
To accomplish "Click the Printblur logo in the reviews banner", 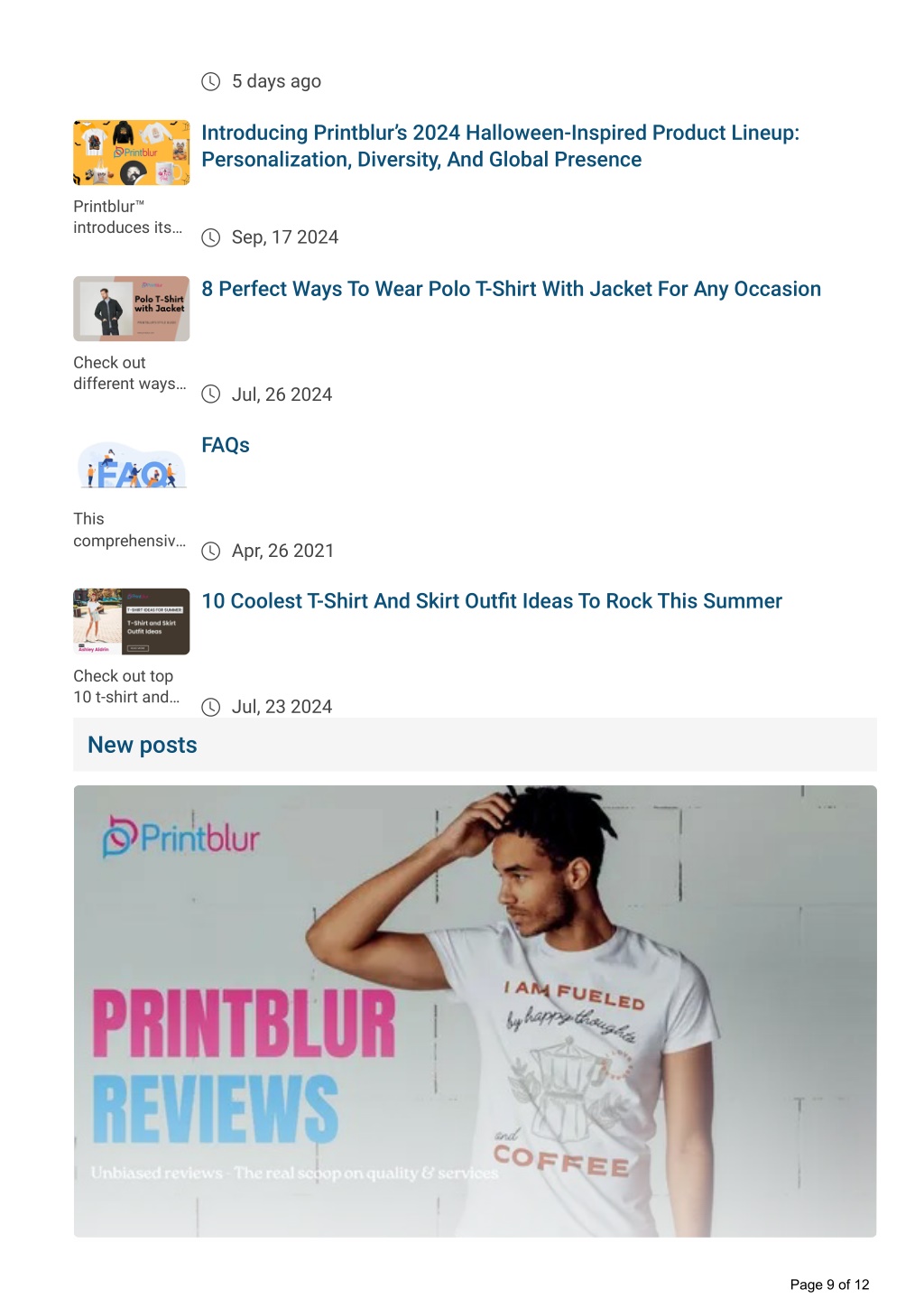I will tap(180, 837).
